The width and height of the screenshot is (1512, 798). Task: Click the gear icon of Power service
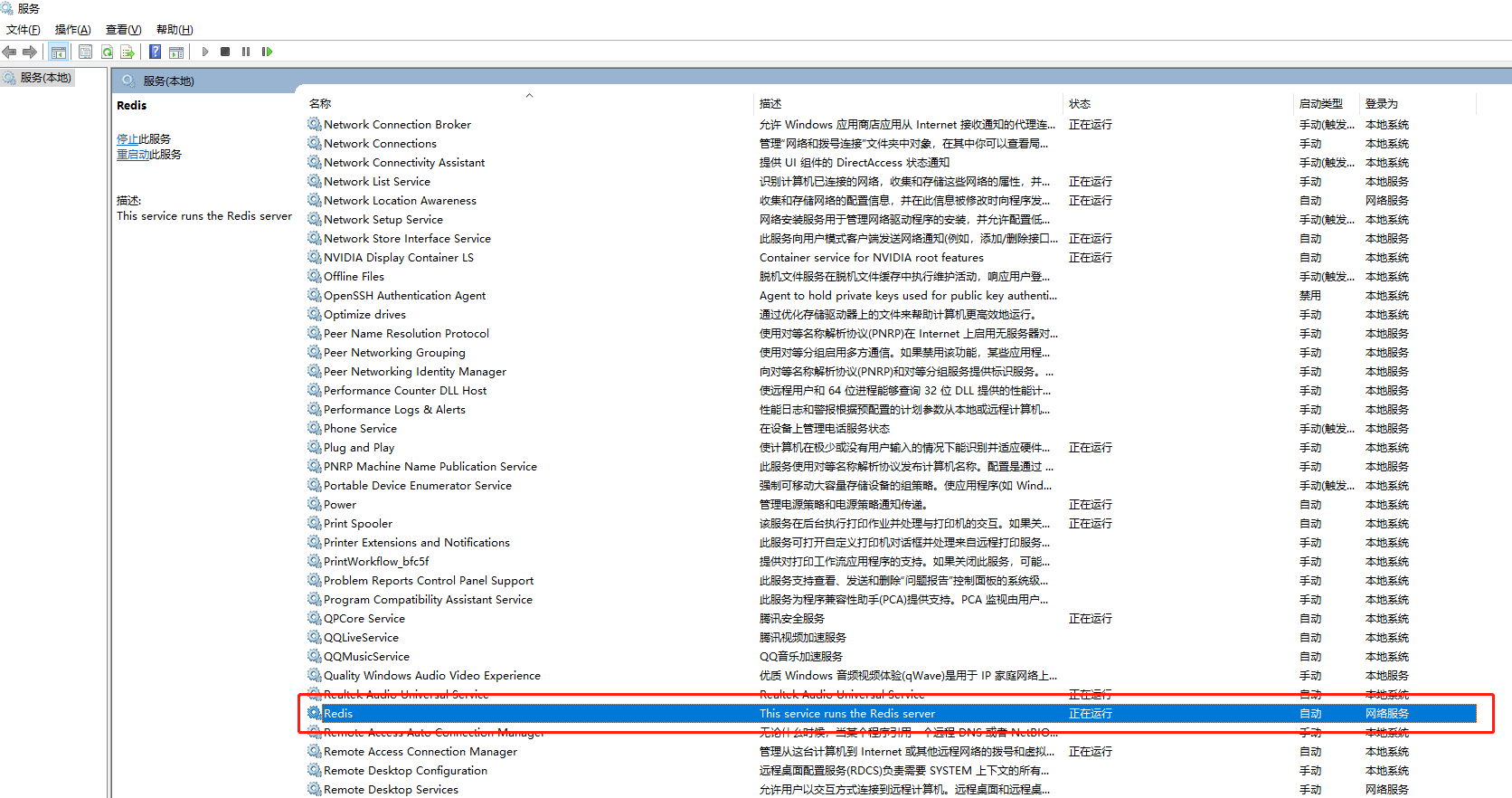pos(315,504)
